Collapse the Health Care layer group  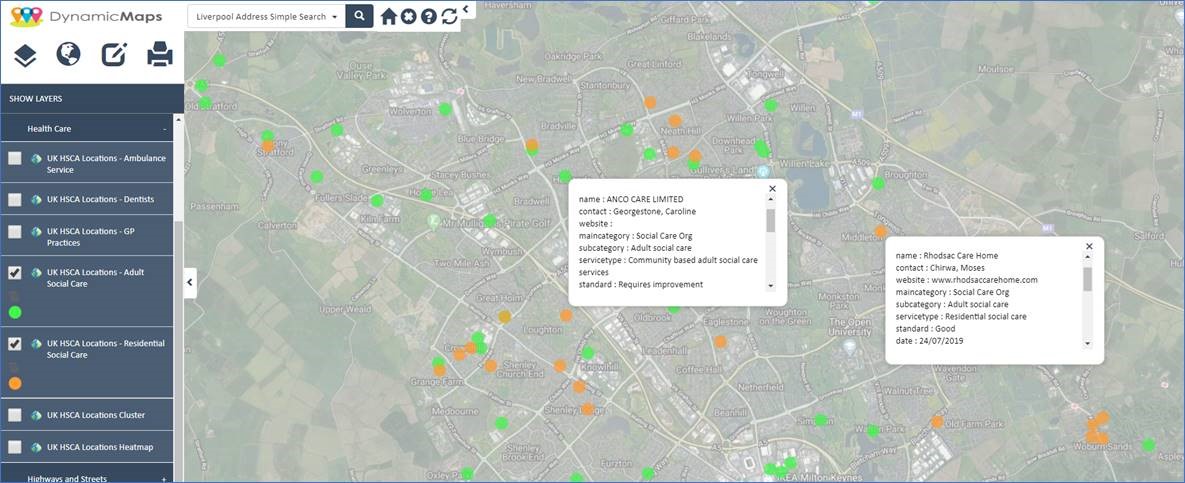164,129
